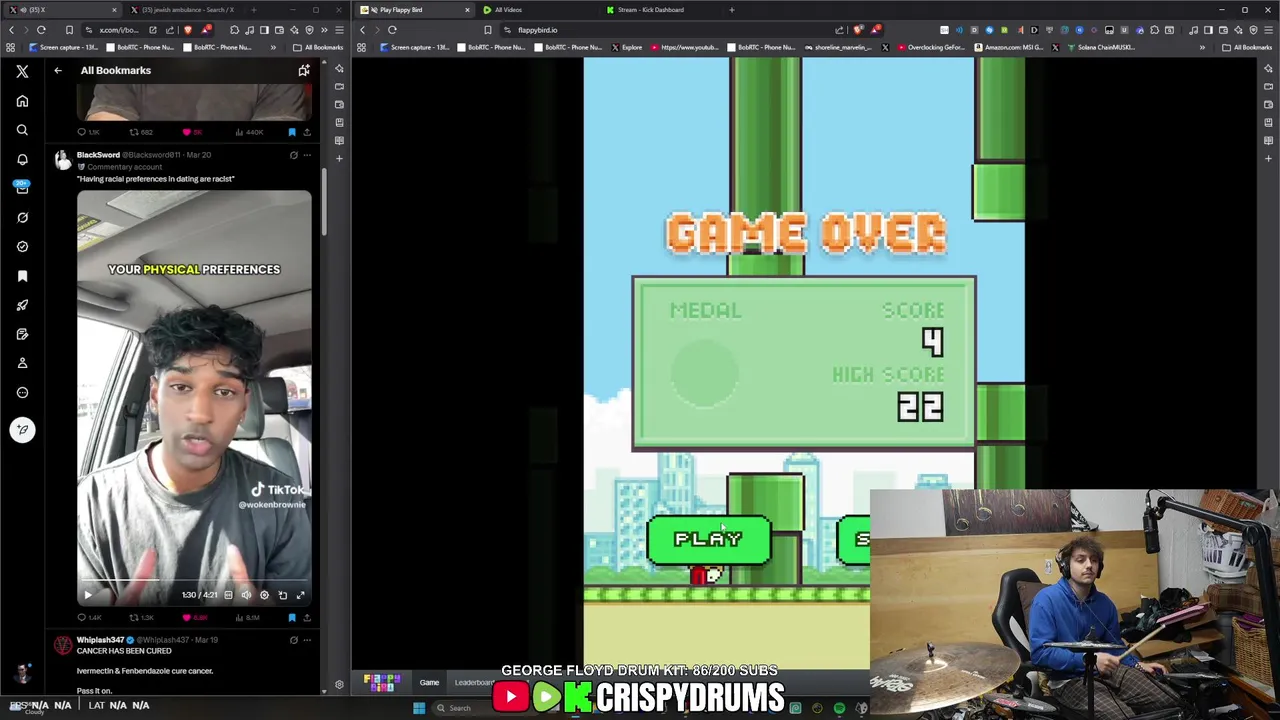Viewport: 1280px width, 720px height.
Task: Unlike the top tweet with 5K likes
Action: coord(187,132)
